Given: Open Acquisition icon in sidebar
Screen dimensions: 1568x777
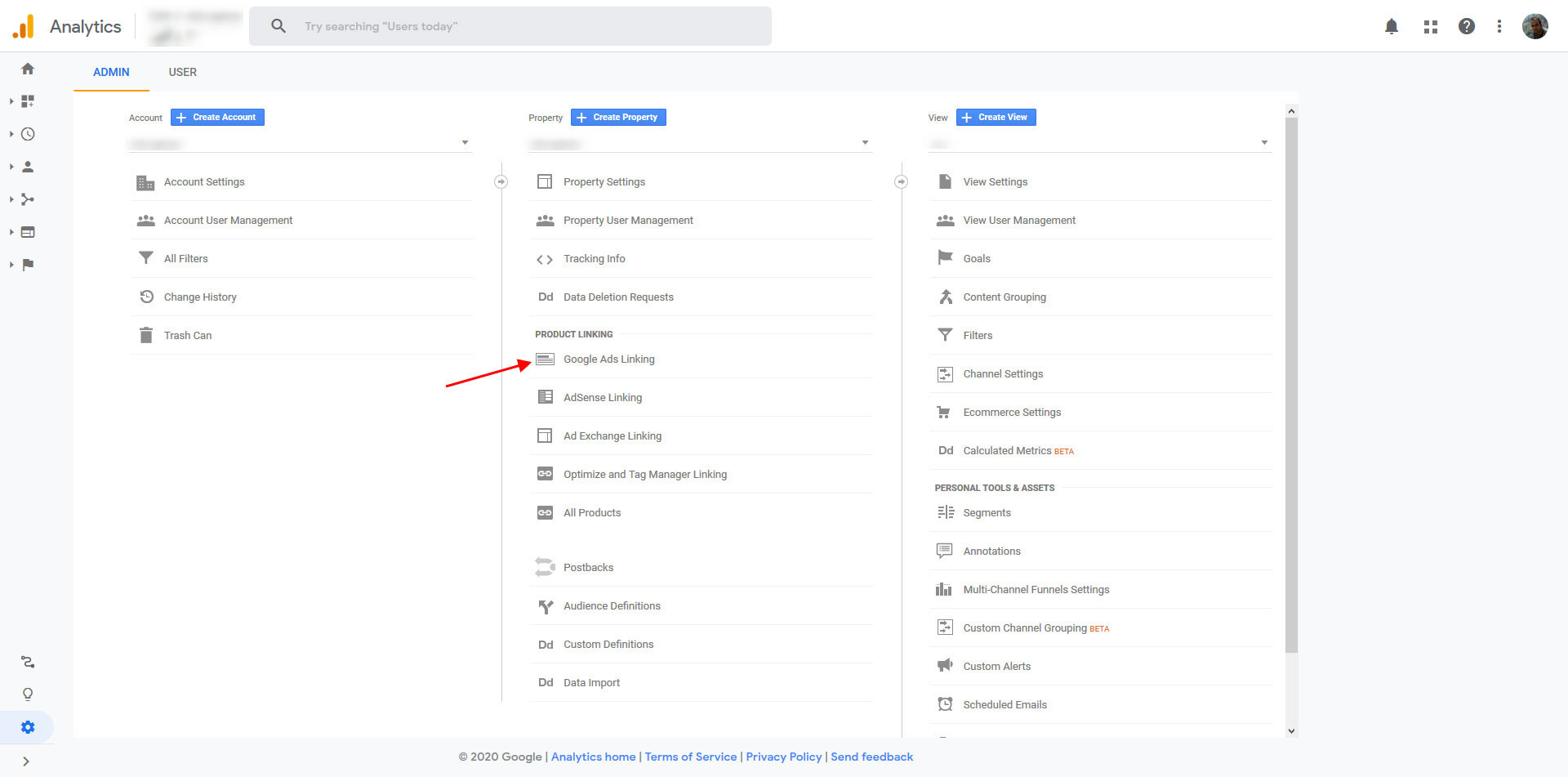Looking at the screenshot, I should pyautogui.click(x=28, y=199).
